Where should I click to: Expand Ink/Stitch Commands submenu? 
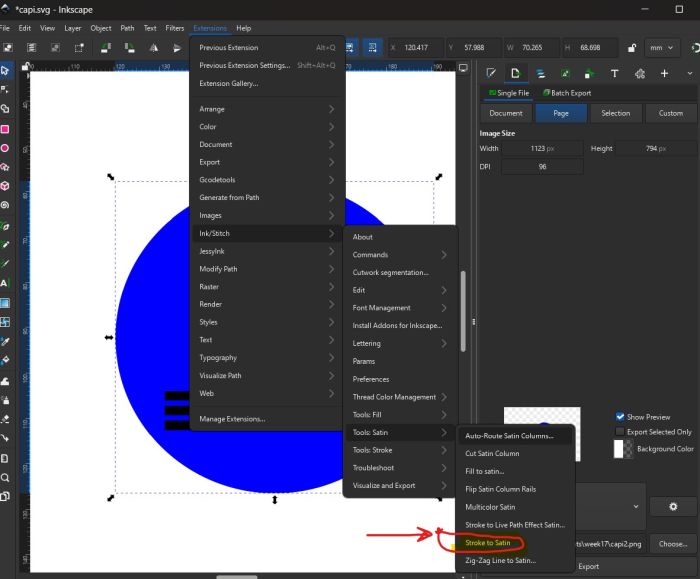click(x=400, y=255)
